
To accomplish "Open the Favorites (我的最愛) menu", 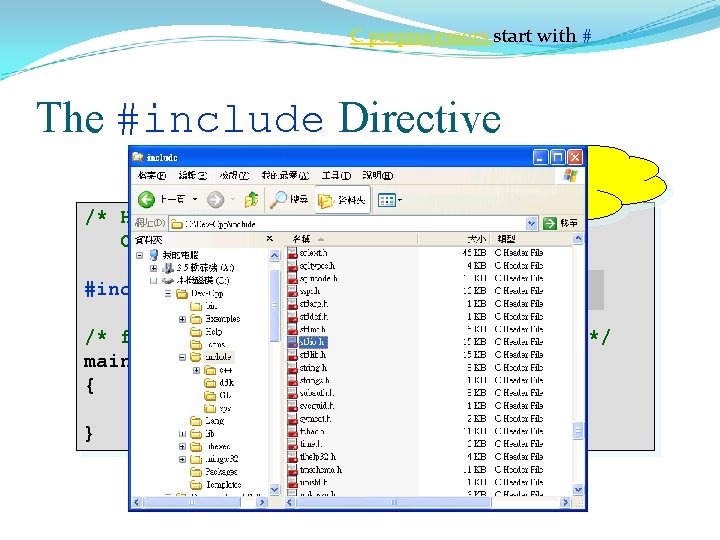I will (x=285, y=175).
